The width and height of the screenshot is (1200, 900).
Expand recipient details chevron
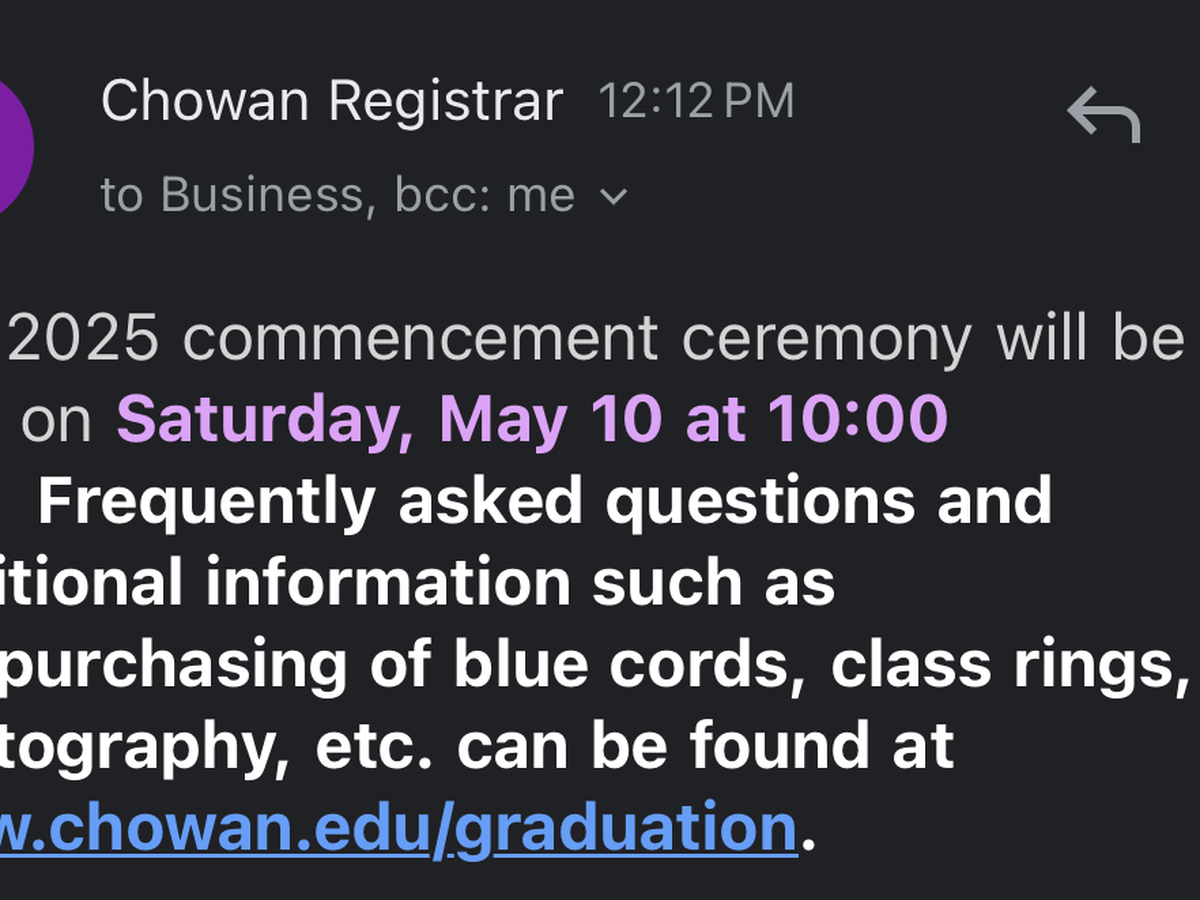tap(613, 196)
